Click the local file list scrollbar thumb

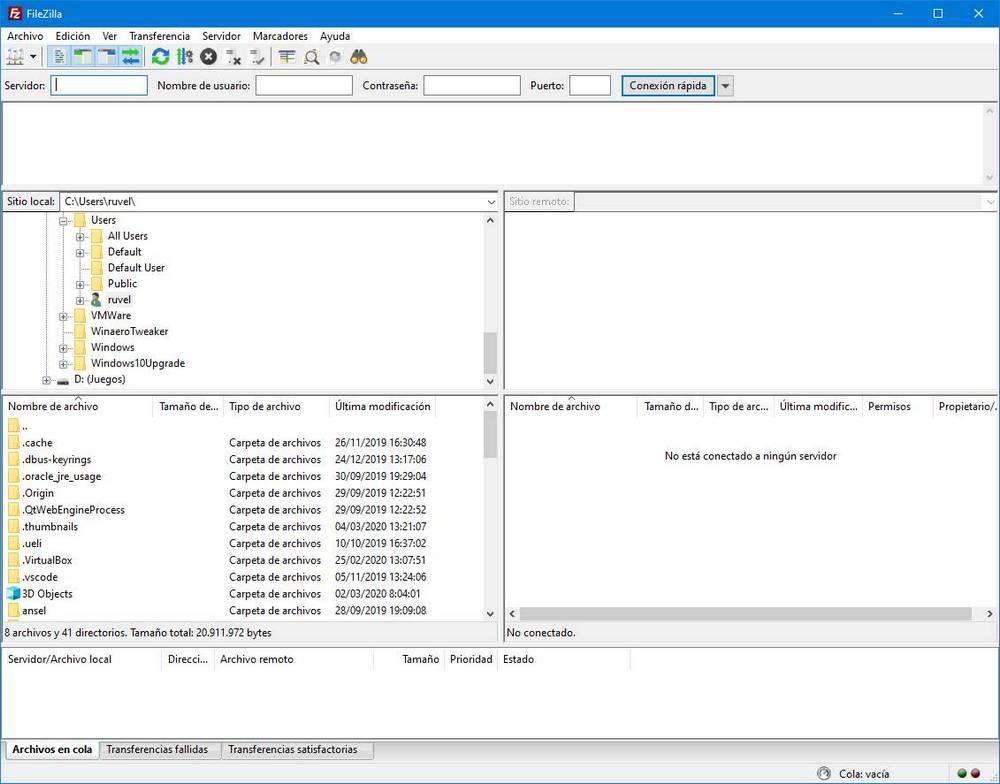click(490, 434)
